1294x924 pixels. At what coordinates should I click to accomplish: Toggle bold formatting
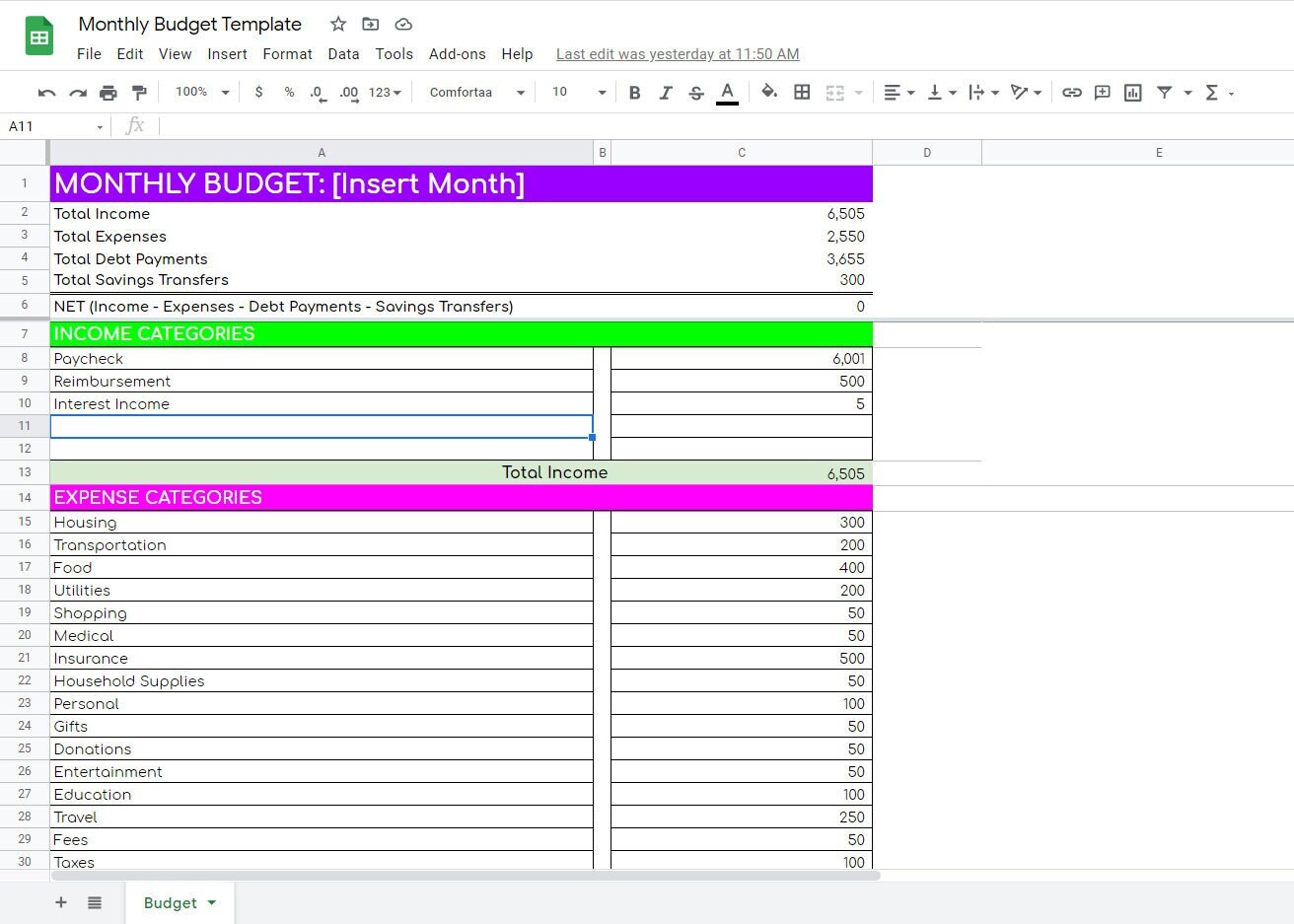(634, 93)
